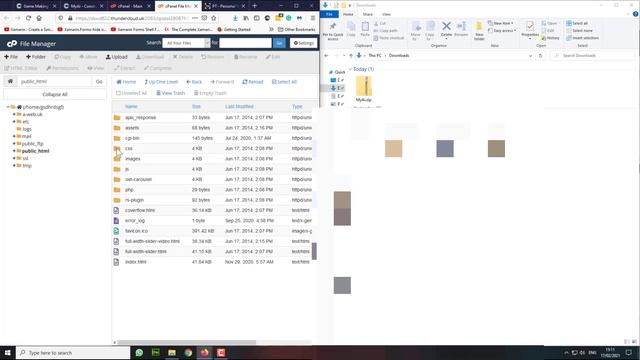Screen dimensions: 640x360
Task: Open Windows Start menu
Action: click(7, 353)
